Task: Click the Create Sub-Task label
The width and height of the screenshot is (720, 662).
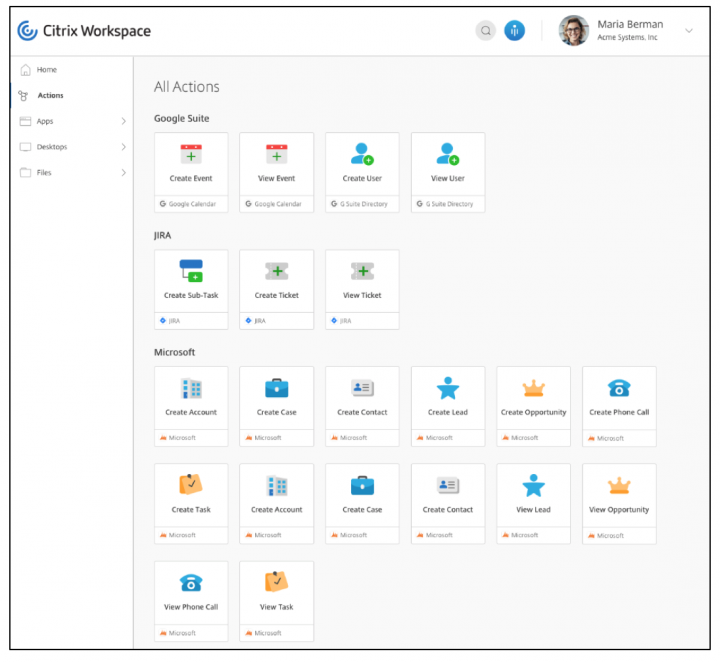Action: click(x=191, y=295)
